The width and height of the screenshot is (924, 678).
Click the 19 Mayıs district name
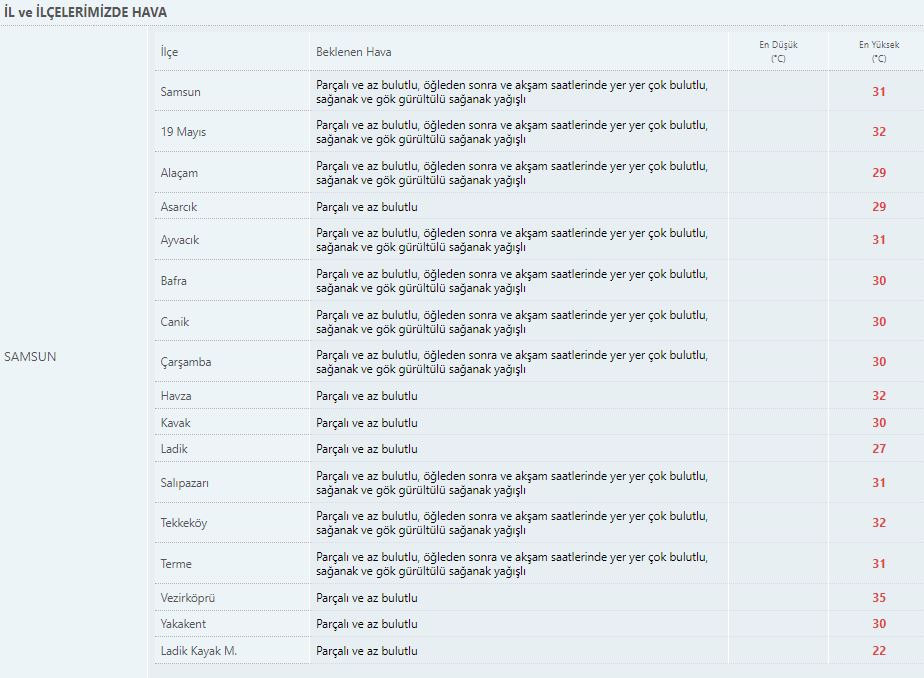(183, 132)
